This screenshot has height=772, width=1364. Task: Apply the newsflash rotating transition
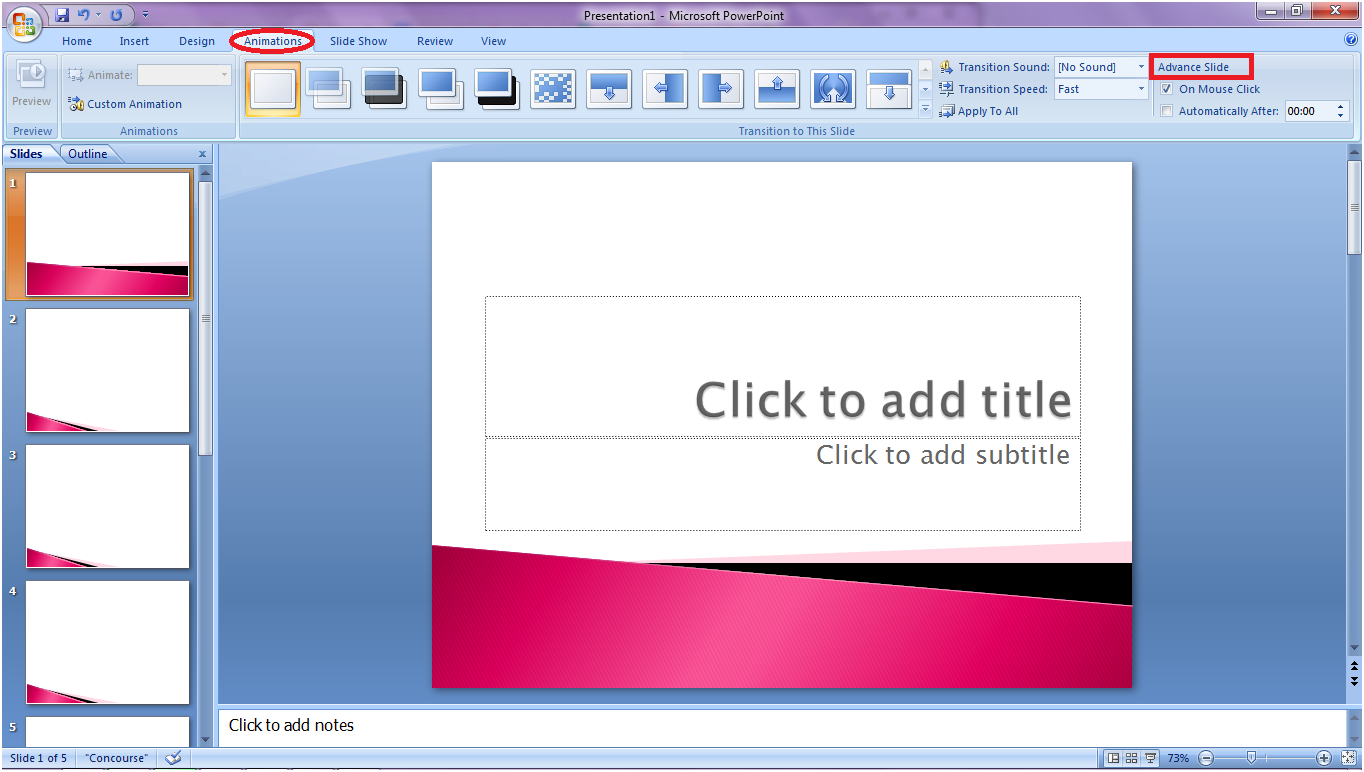(x=833, y=89)
